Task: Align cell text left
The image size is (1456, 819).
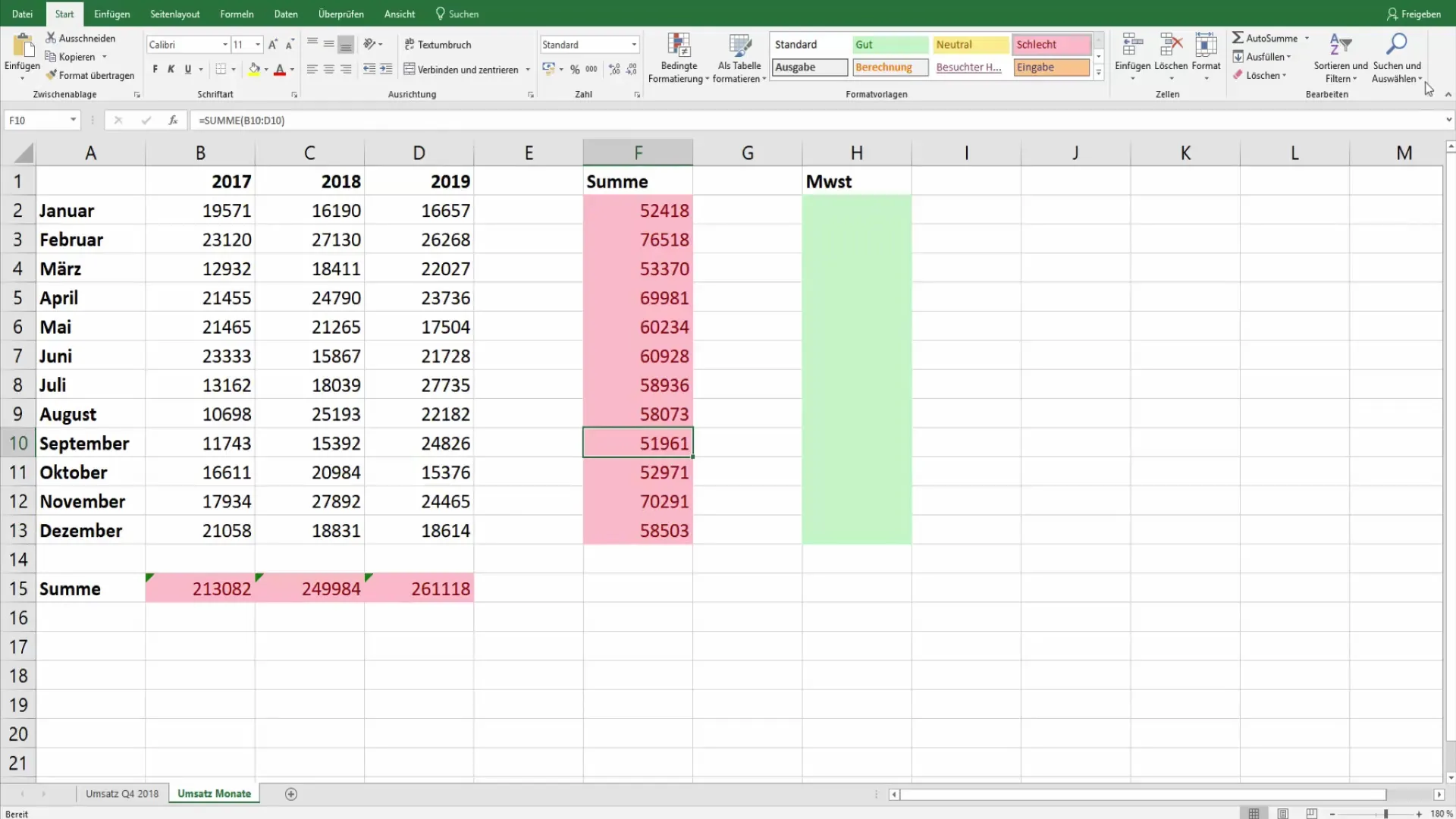Action: click(x=312, y=69)
